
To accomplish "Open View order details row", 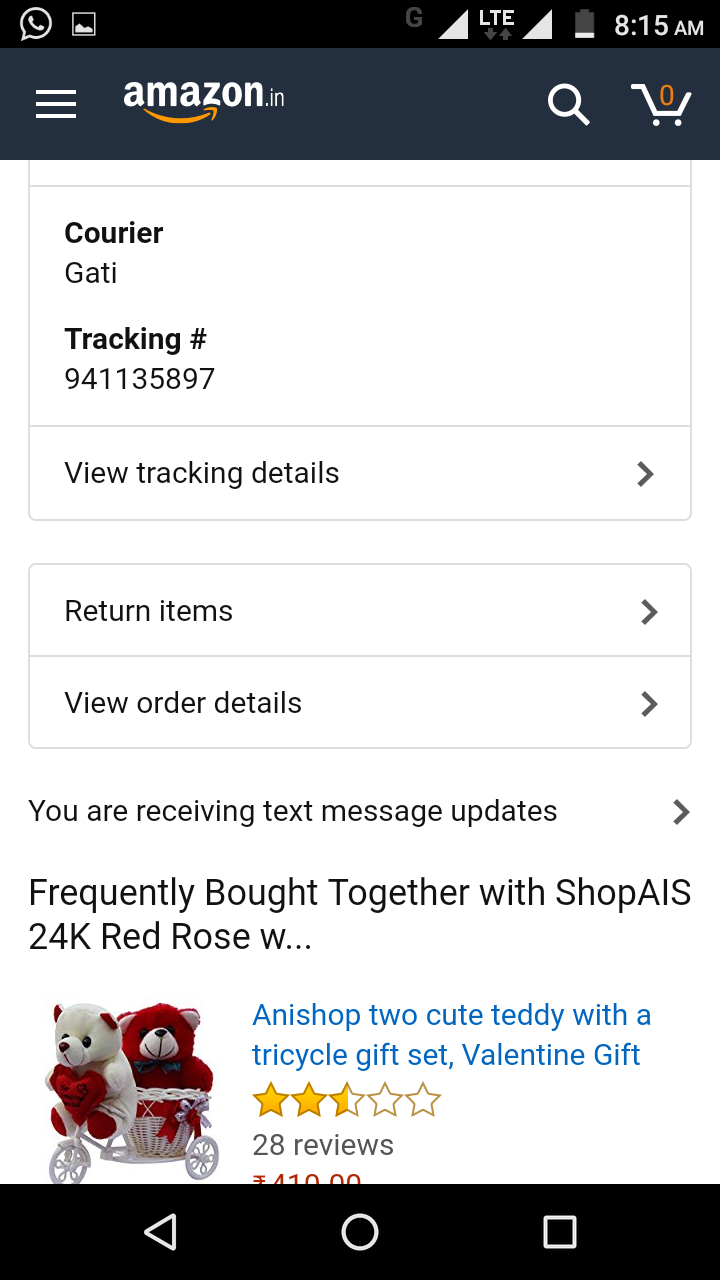I will click(x=300, y=703).
